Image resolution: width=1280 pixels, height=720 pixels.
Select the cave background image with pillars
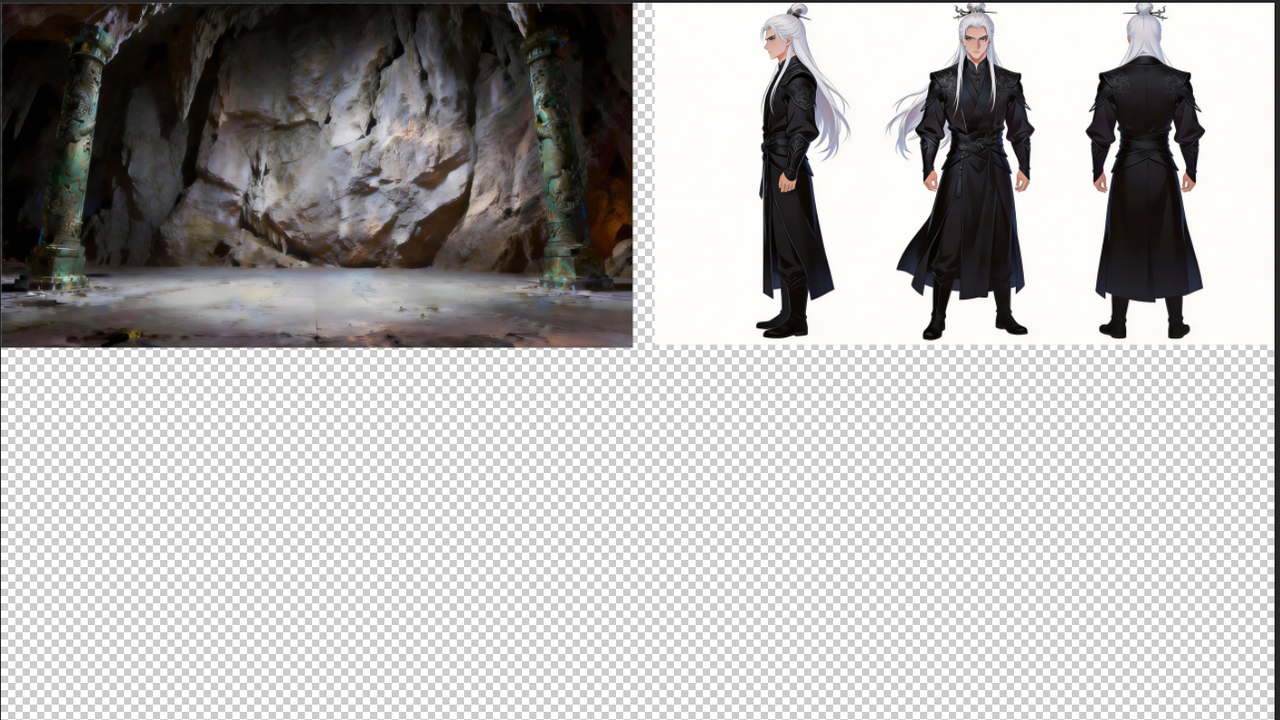(x=317, y=175)
